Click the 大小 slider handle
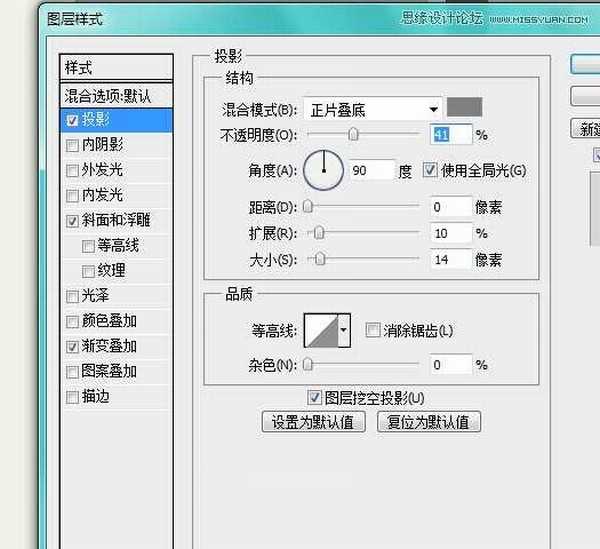 tap(320, 259)
